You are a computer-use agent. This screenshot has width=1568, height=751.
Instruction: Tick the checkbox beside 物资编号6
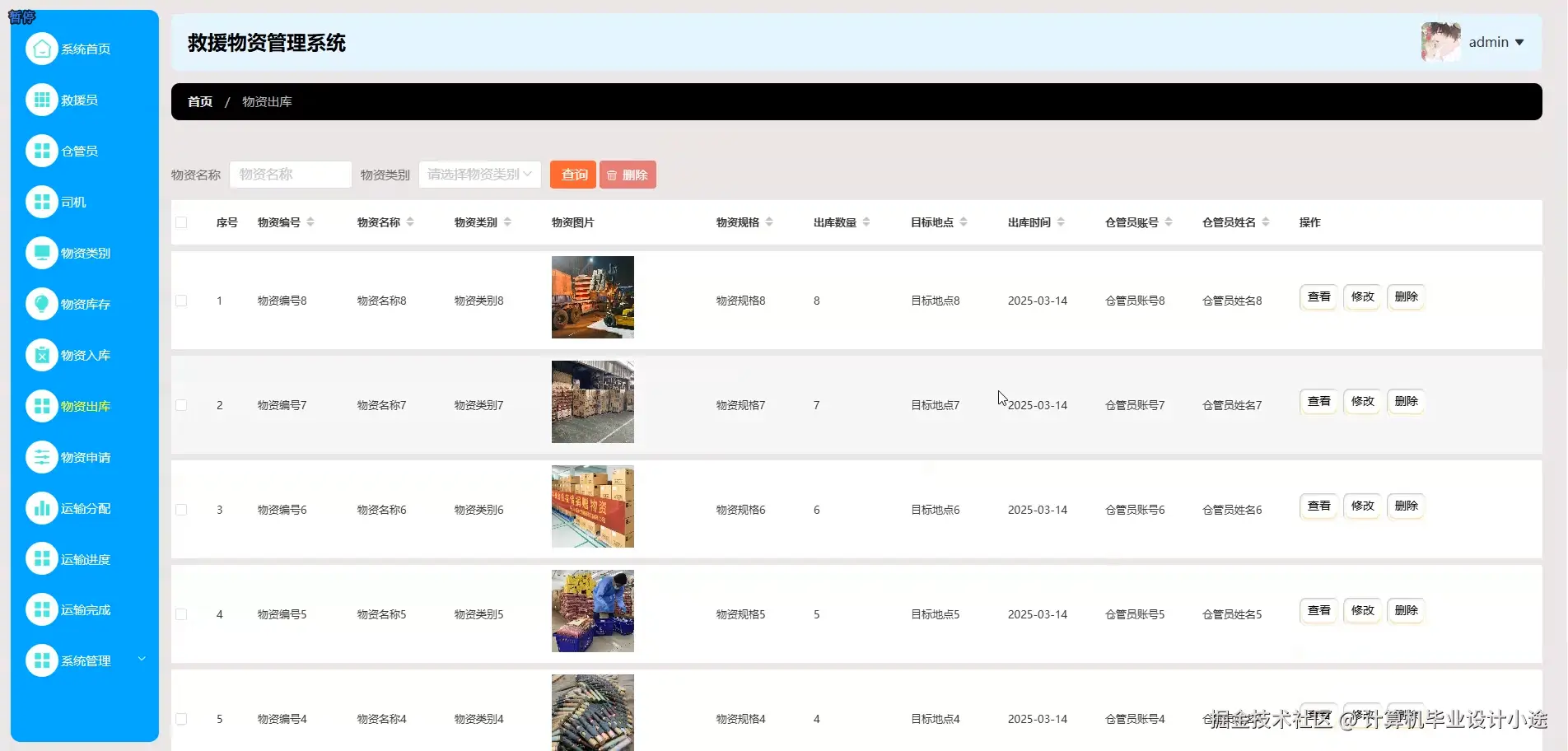pos(181,509)
